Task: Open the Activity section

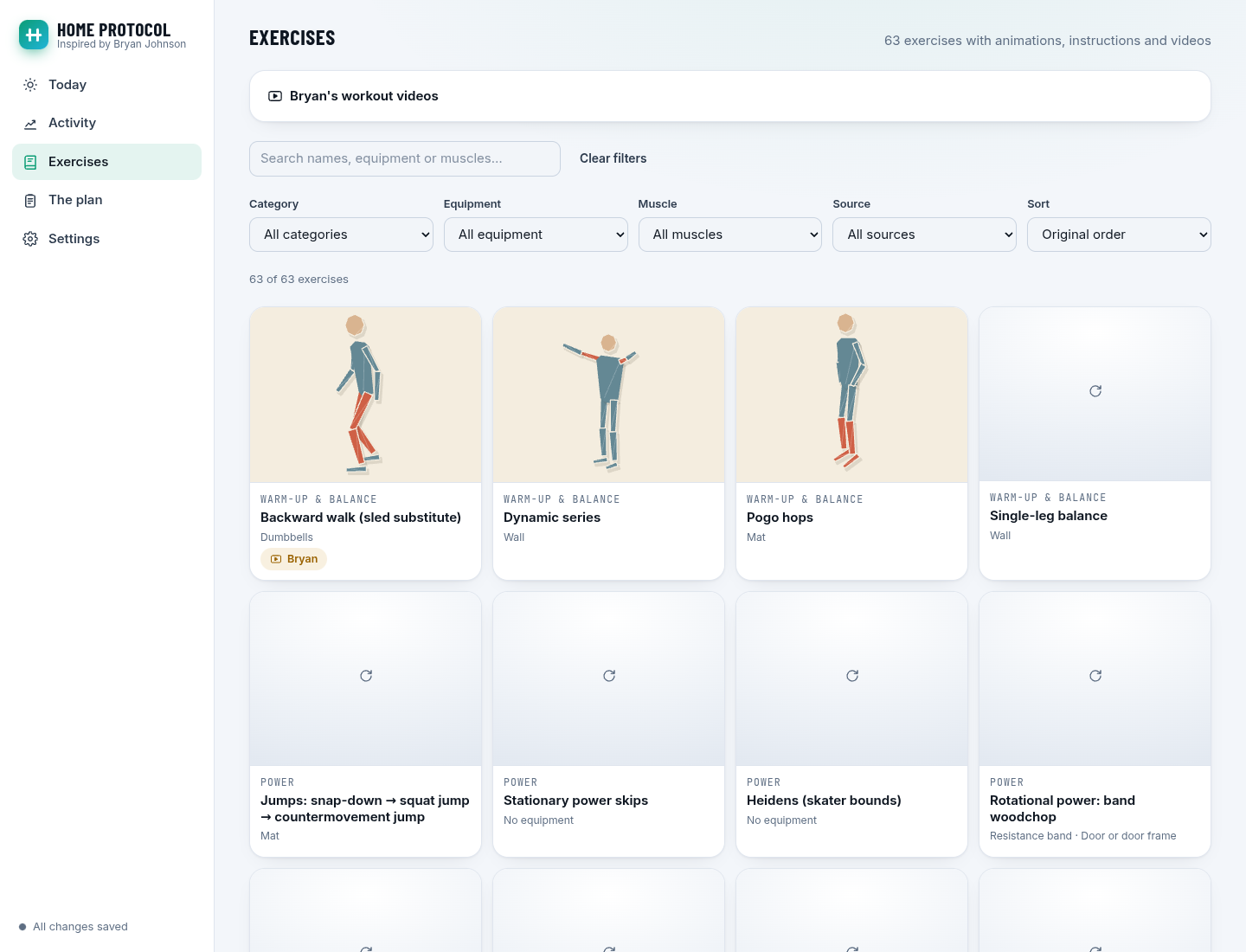Action: point(106,123)
